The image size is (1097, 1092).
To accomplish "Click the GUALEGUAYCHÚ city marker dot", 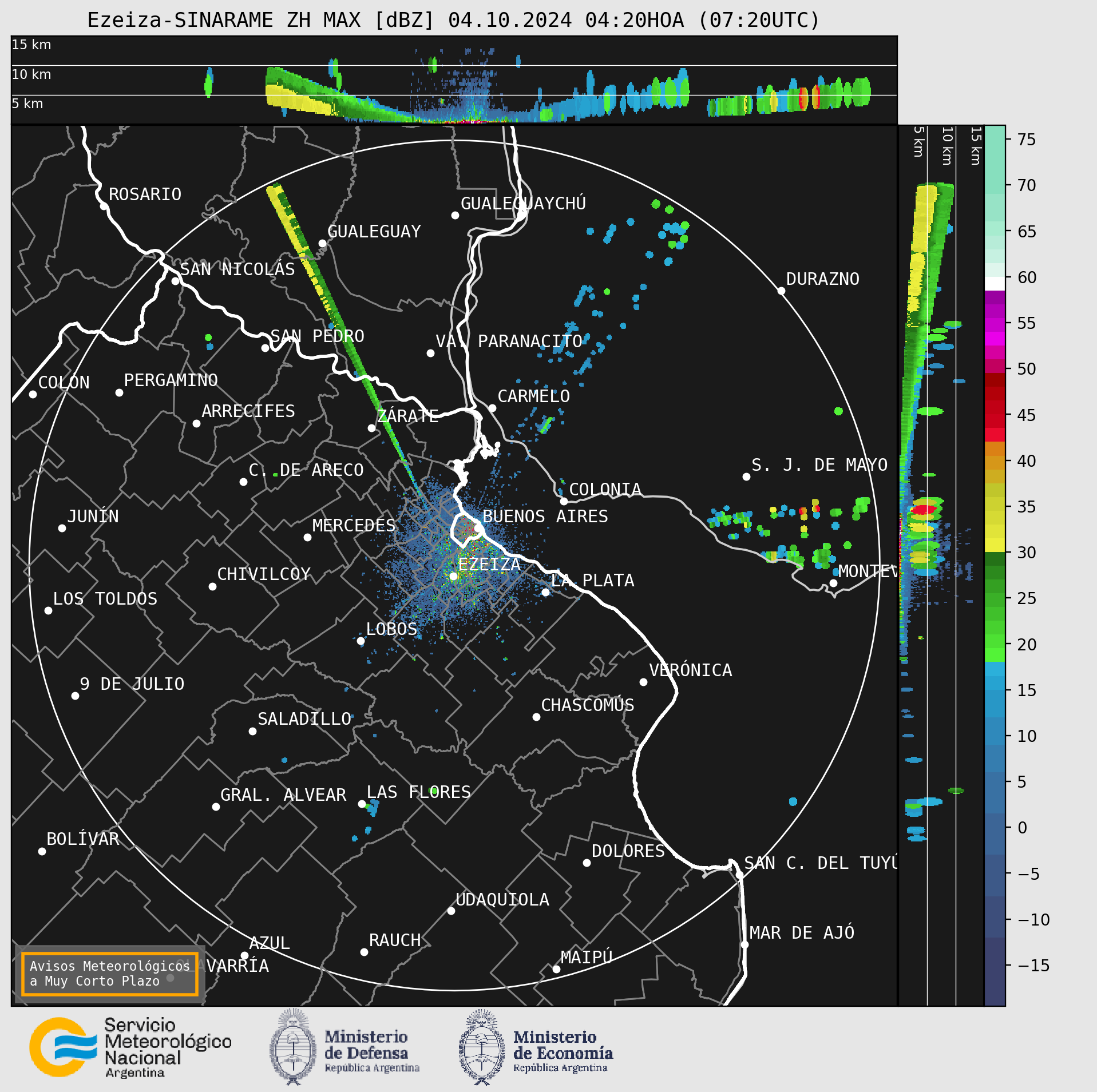I will pos(455,215).
